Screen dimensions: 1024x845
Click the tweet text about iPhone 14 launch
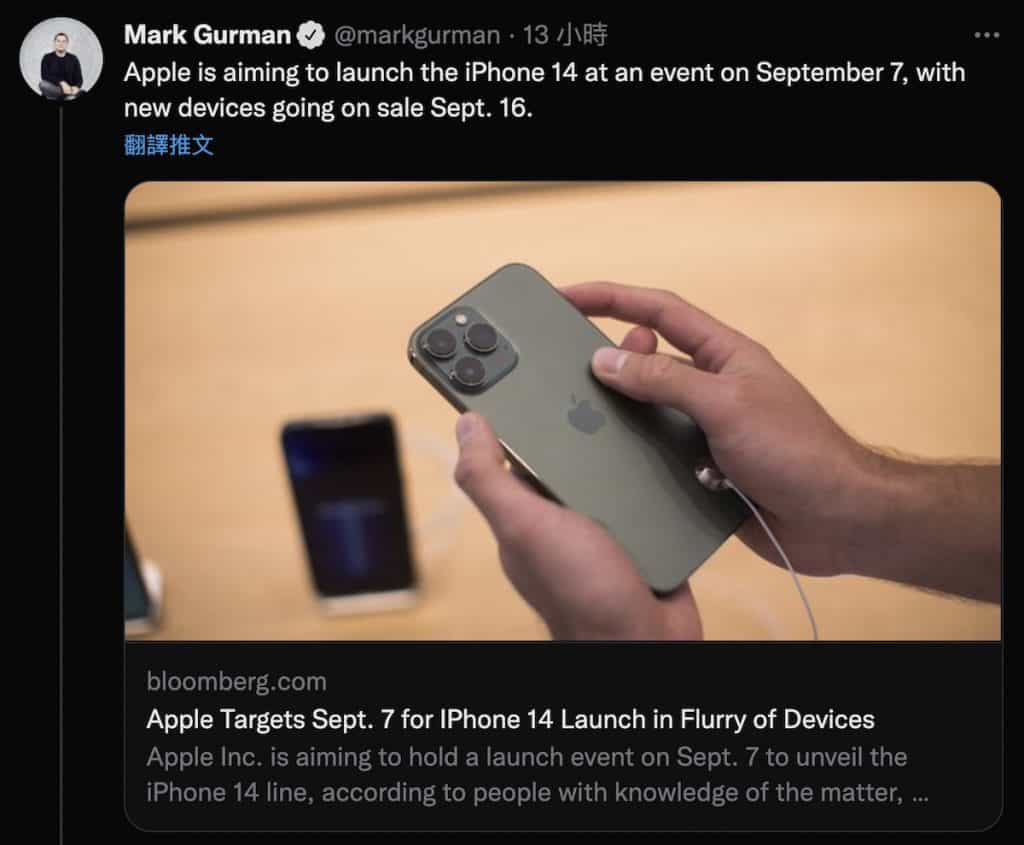pos(544,90)
